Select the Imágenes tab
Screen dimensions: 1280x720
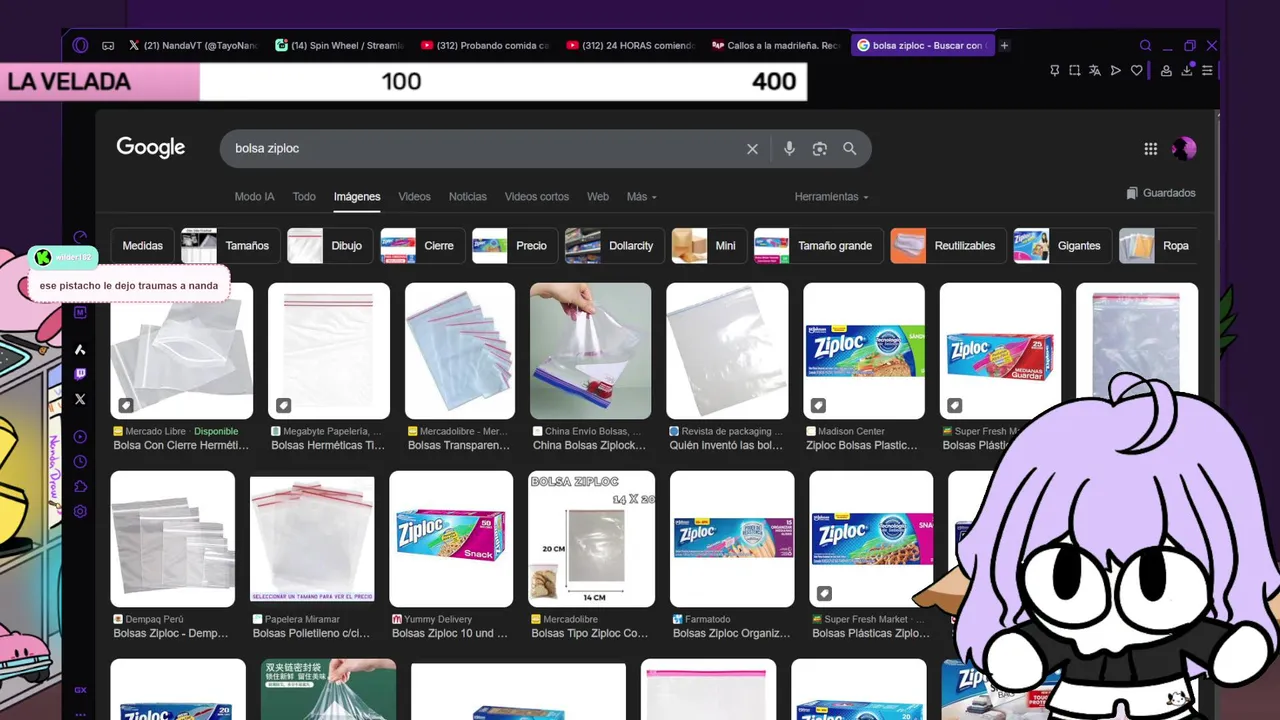tap(357, 197)
